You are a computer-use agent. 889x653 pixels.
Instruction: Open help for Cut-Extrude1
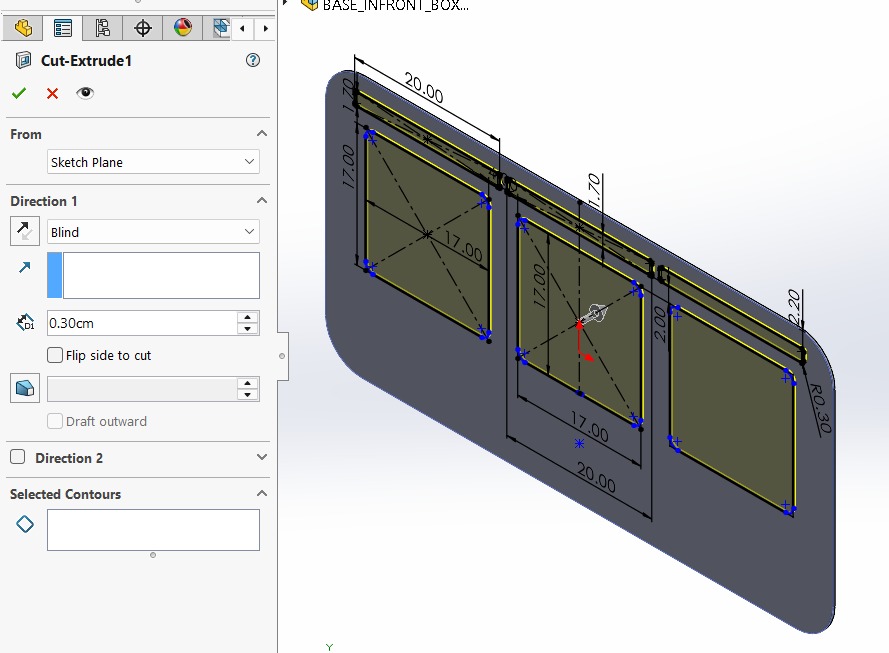tap(253, 60)
